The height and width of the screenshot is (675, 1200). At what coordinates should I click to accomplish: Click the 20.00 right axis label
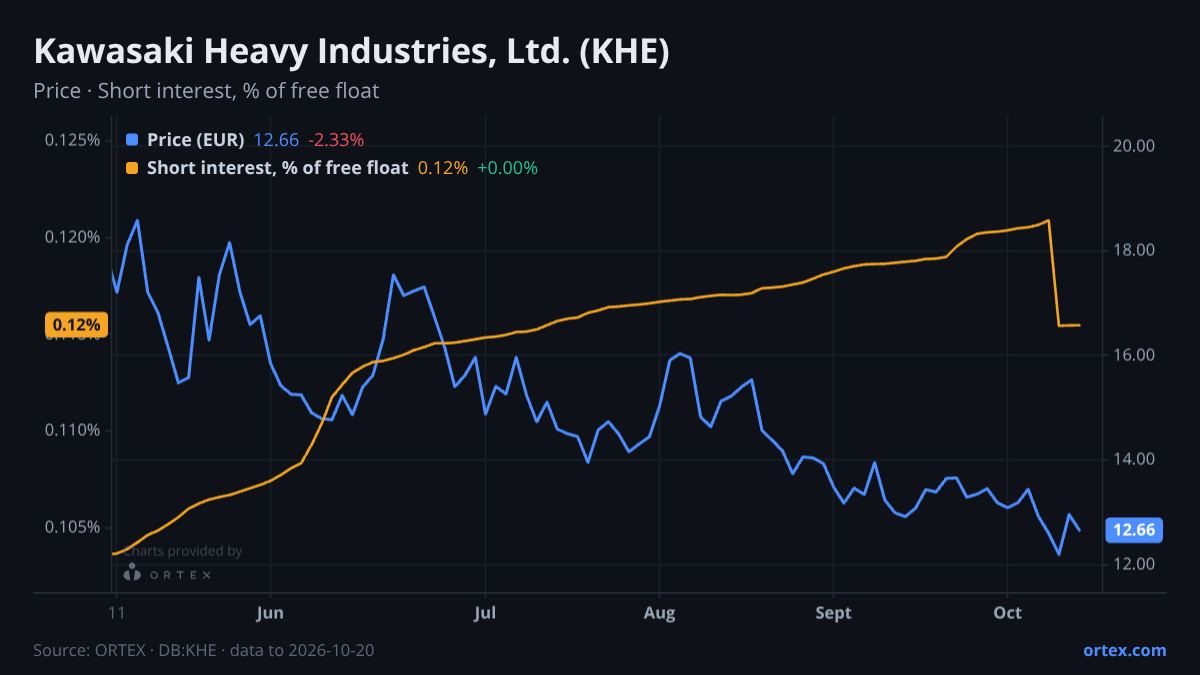point(1134,146)
